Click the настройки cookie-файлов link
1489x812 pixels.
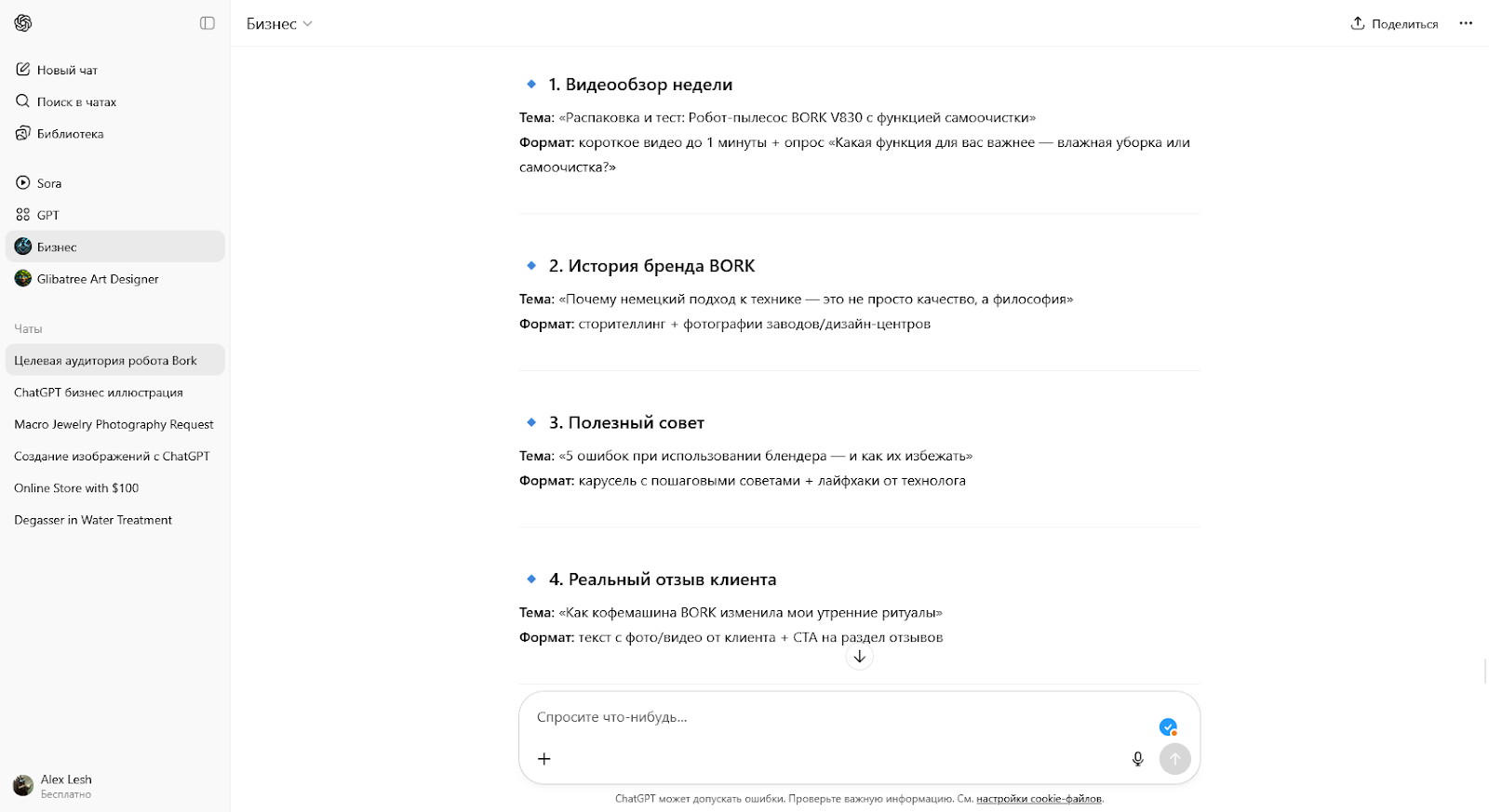click(x=1039, y=799)
